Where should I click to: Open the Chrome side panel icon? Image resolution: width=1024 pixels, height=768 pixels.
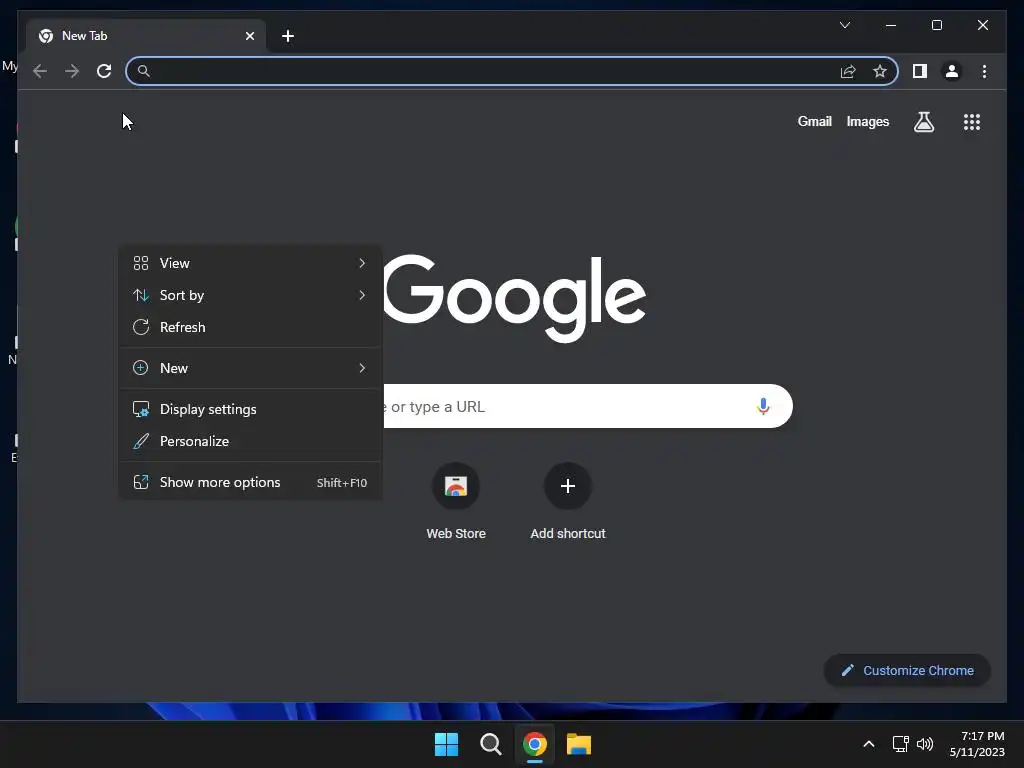(x=920, y=71)
